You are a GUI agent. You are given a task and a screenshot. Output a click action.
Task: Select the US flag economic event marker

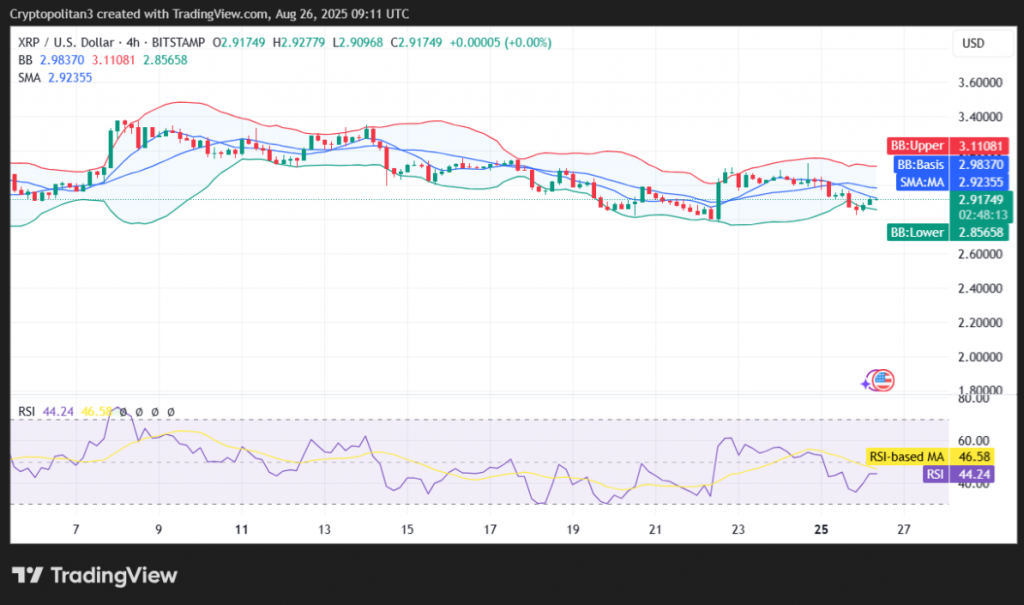tap(877, 380)
